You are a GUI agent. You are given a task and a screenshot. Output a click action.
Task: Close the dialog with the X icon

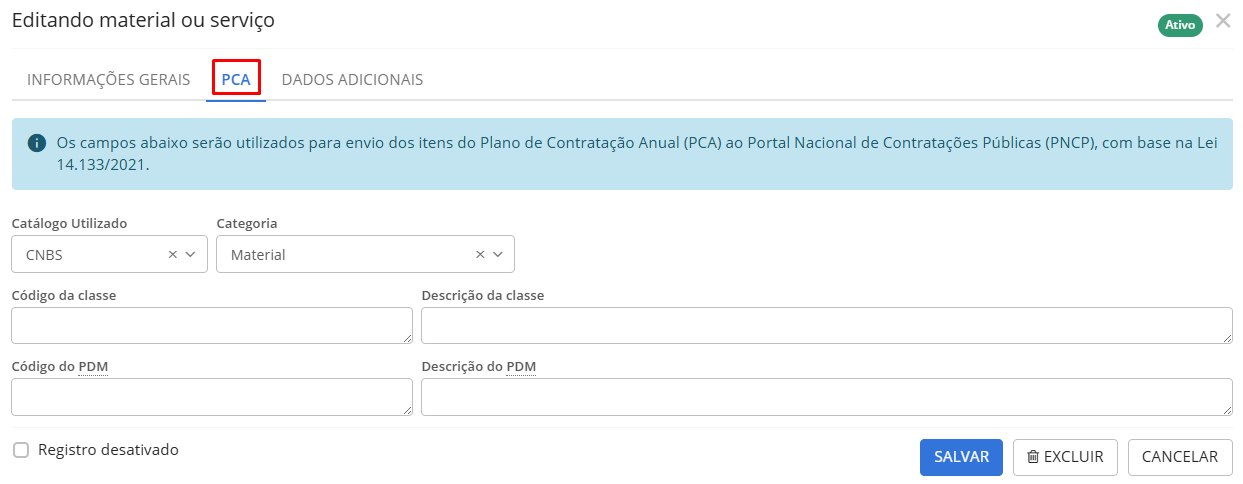[1223, 21]
